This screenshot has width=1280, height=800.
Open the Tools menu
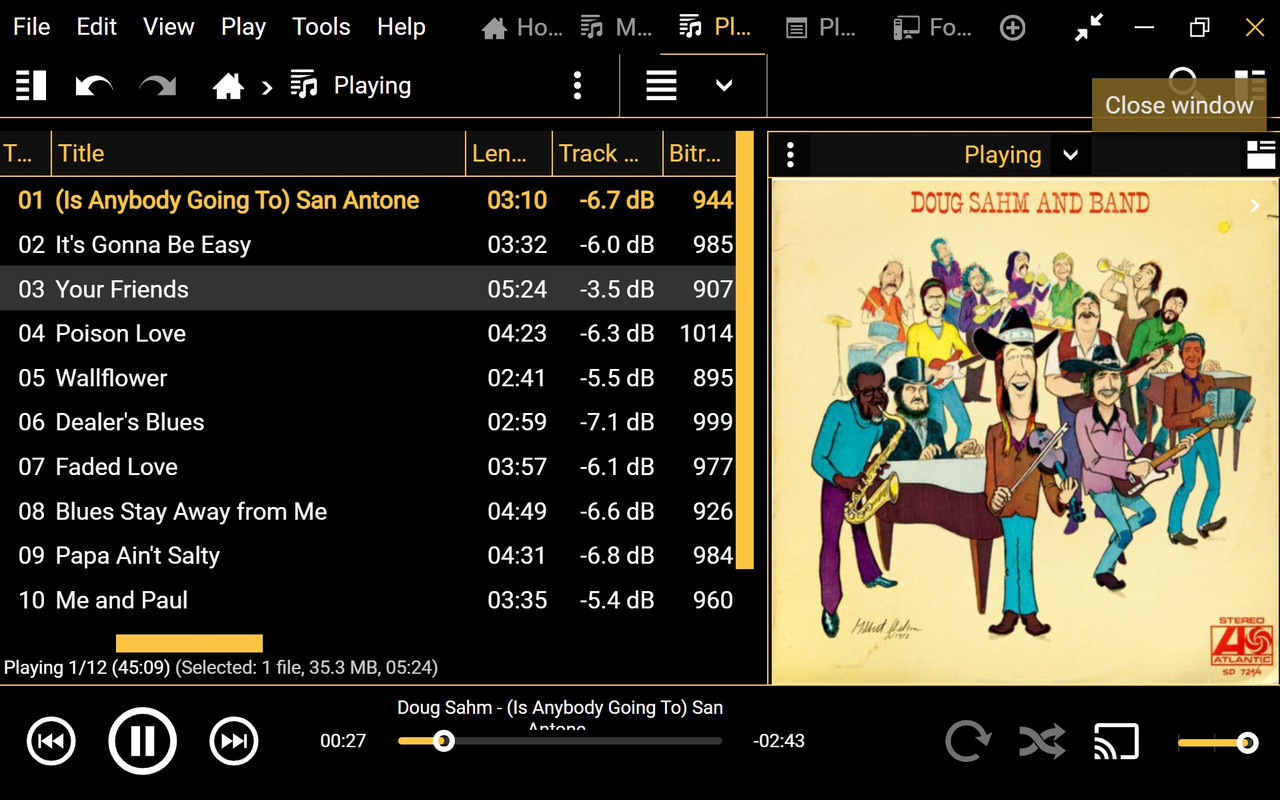(x=321, y=27)
